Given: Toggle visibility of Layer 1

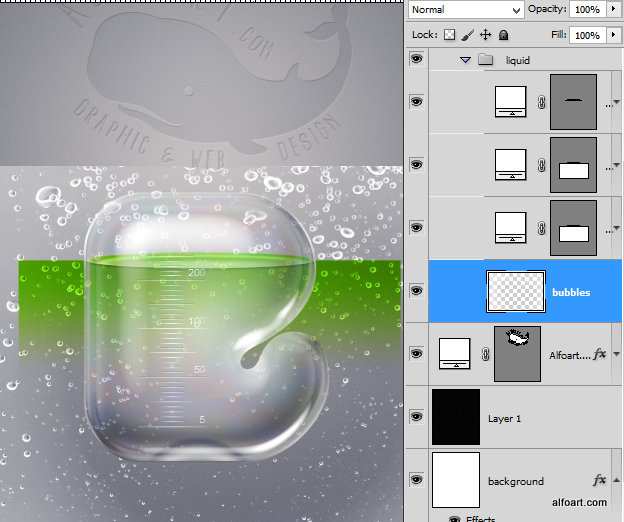Looking at the screenshot, I should pyautogui.click(x=417, y=417).
